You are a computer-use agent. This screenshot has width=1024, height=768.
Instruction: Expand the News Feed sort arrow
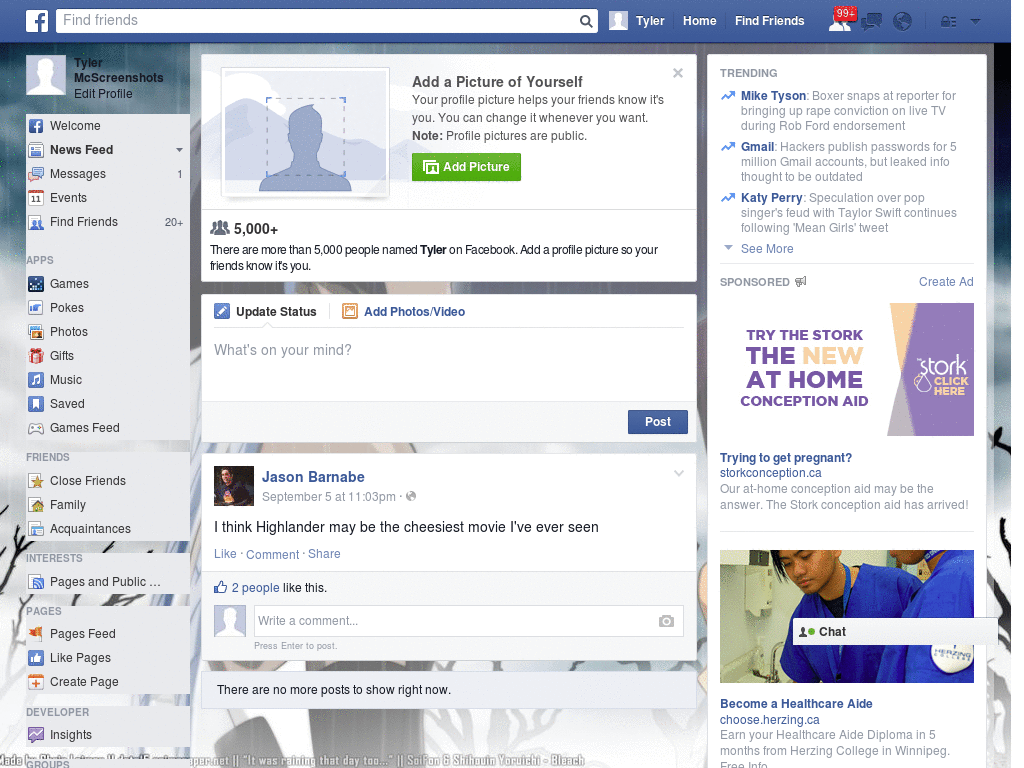point(179,150)
